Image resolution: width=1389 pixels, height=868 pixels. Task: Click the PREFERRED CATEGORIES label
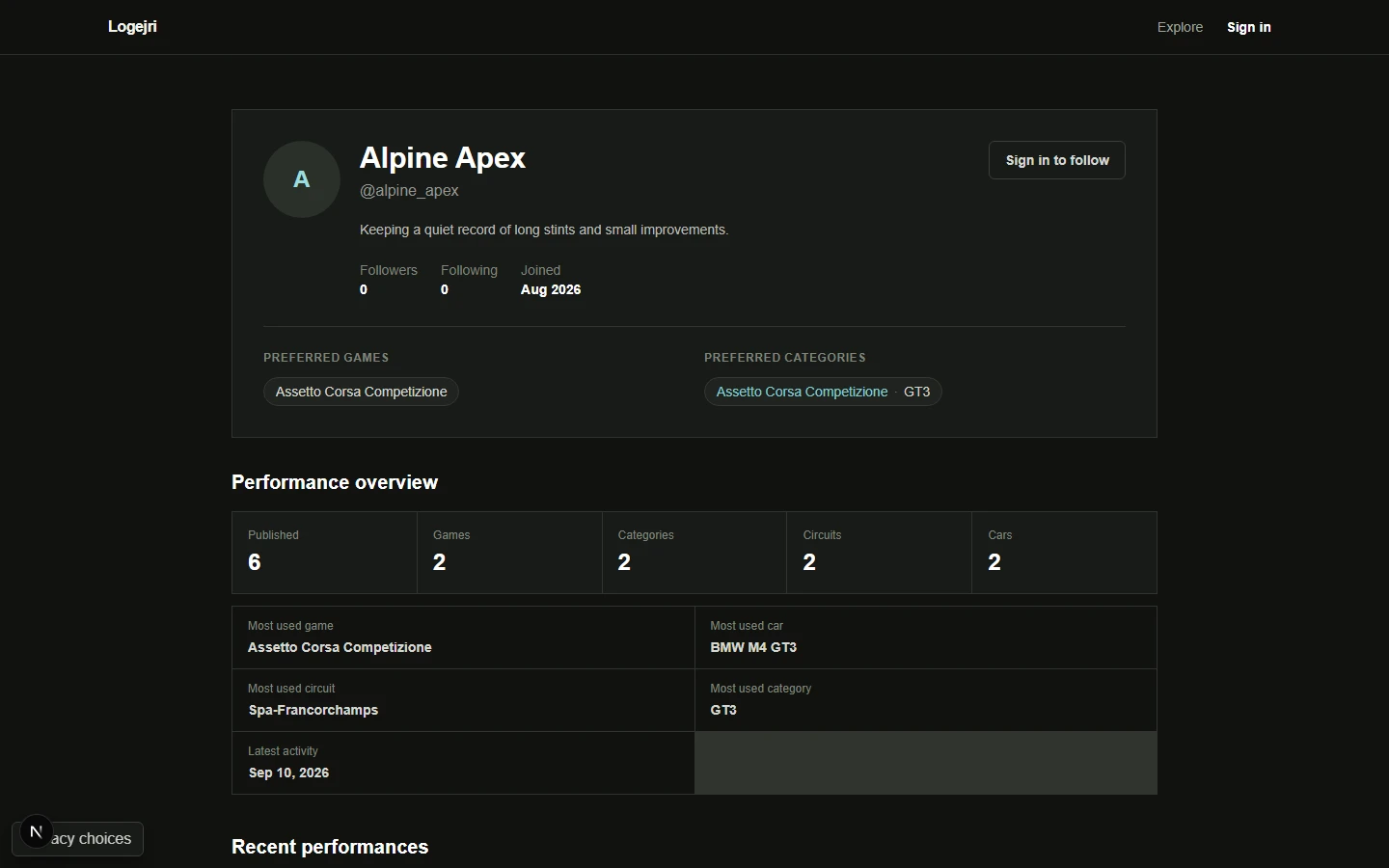[x=785, y=358]
